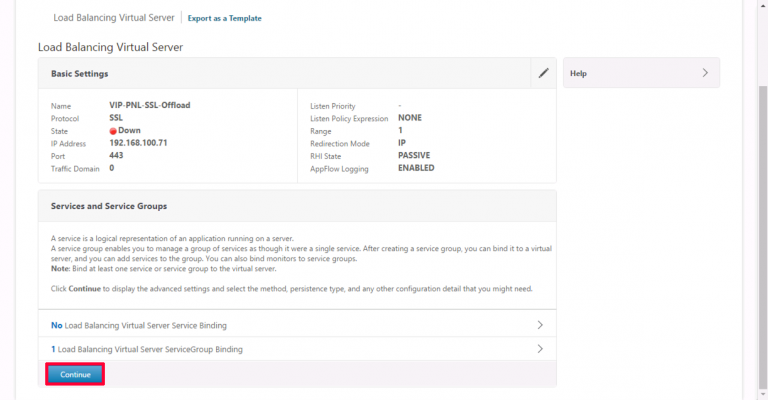
Task: Click the scrollbar up arrow
Action: (x=763, y=4)
